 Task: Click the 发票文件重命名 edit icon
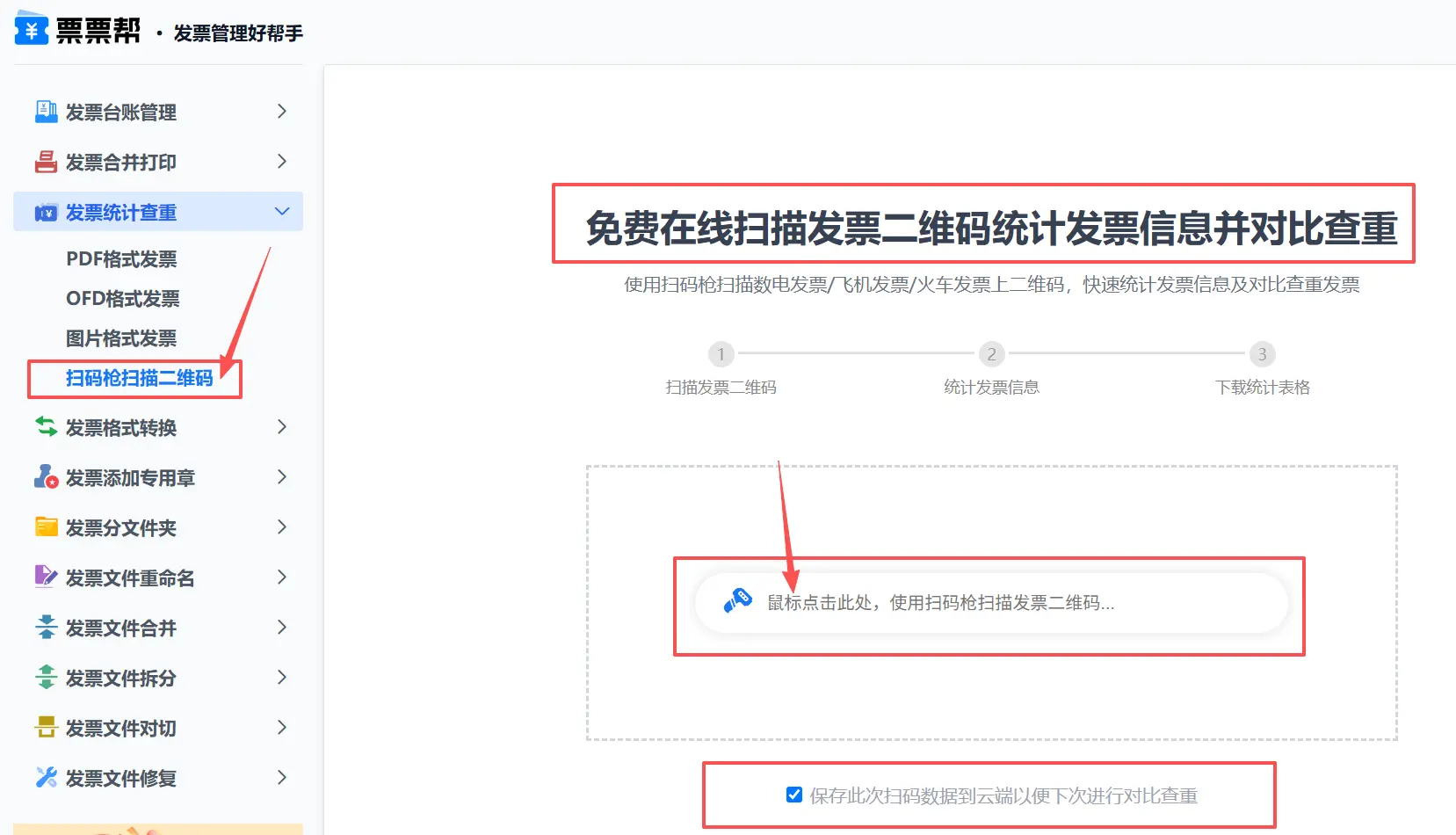tap(46, 577)
